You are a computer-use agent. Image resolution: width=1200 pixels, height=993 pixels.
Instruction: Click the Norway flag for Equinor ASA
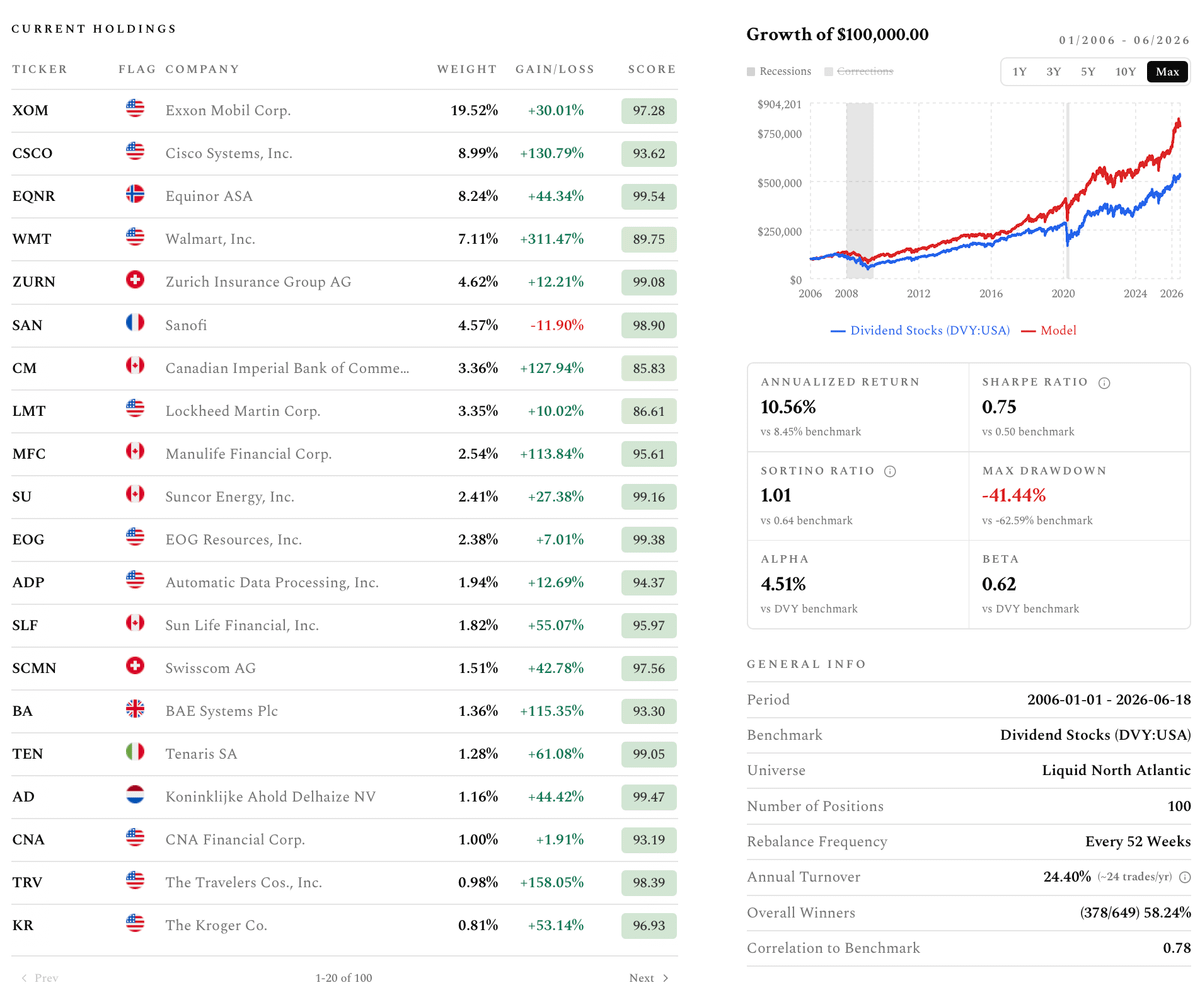(135, 195)
